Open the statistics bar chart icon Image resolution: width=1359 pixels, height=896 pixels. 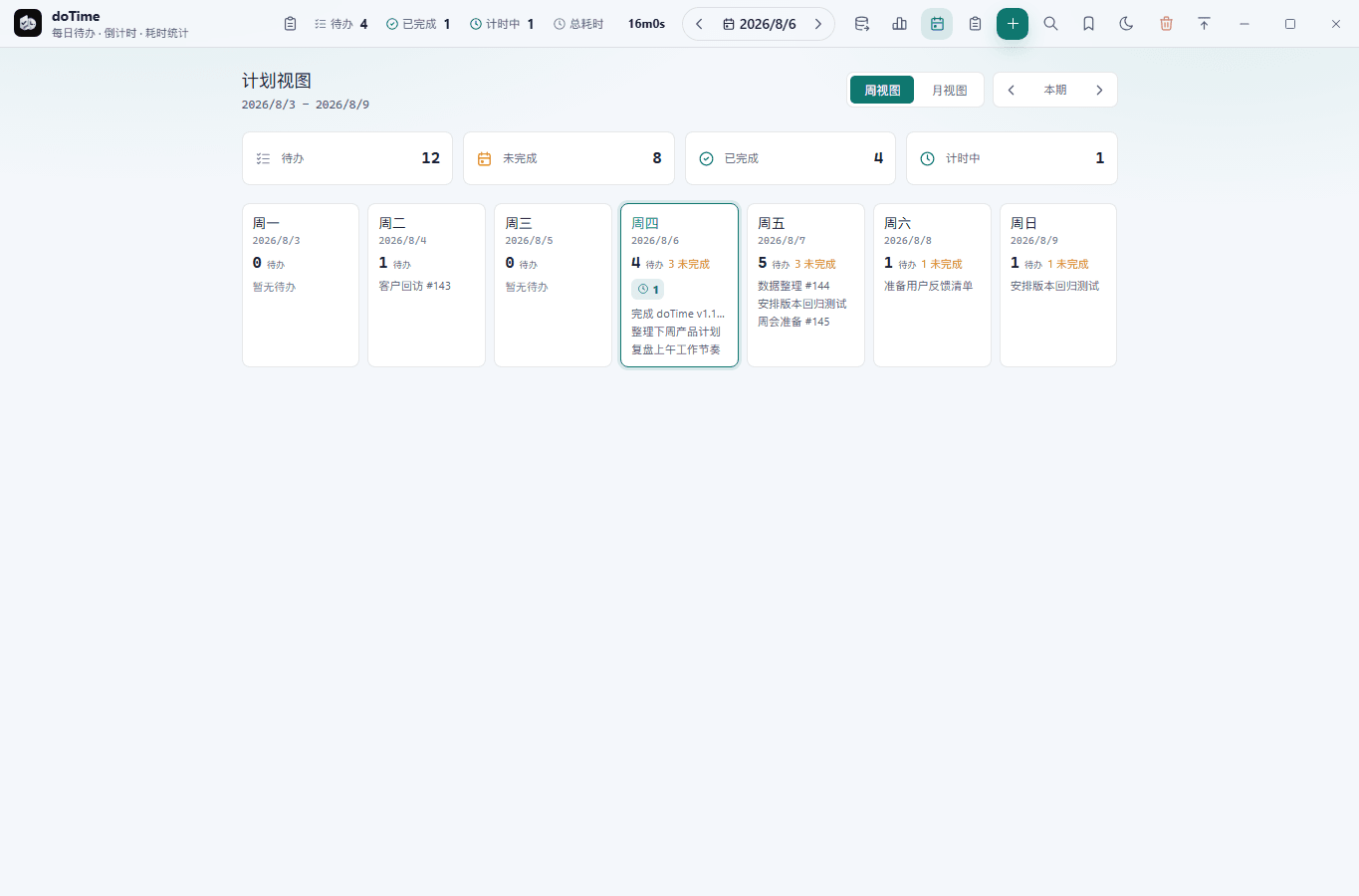click(x=900, y=24)
